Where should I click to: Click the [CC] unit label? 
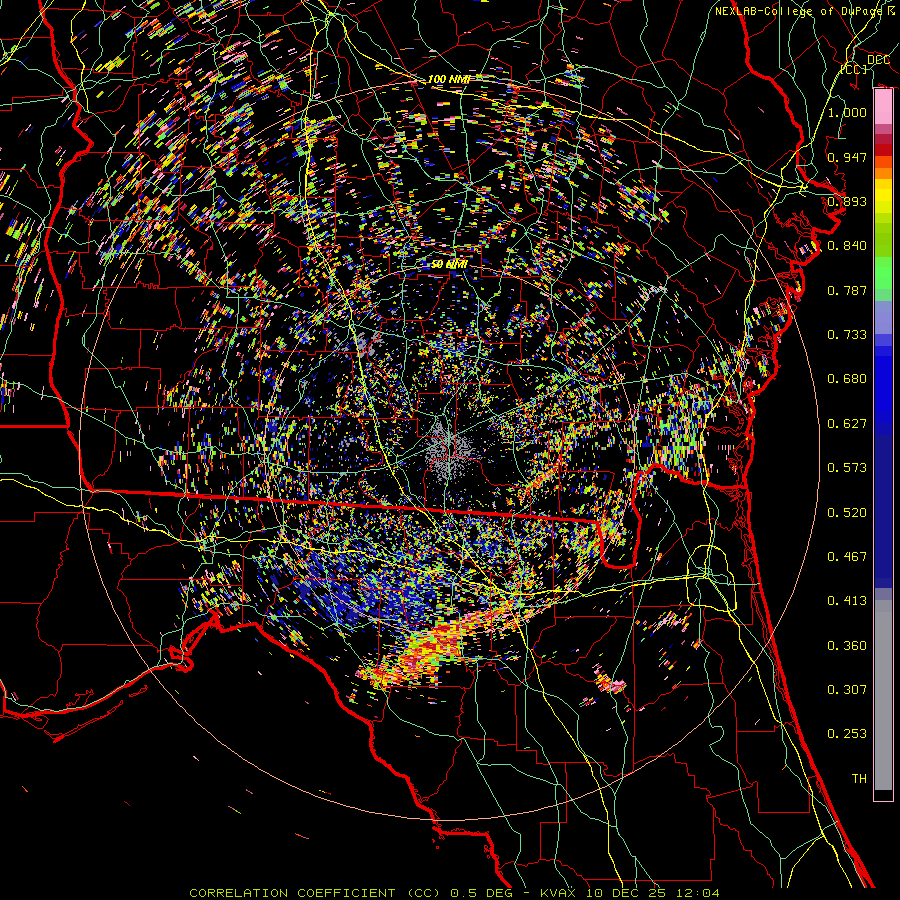pyautogui.click(x=854, y=69)
